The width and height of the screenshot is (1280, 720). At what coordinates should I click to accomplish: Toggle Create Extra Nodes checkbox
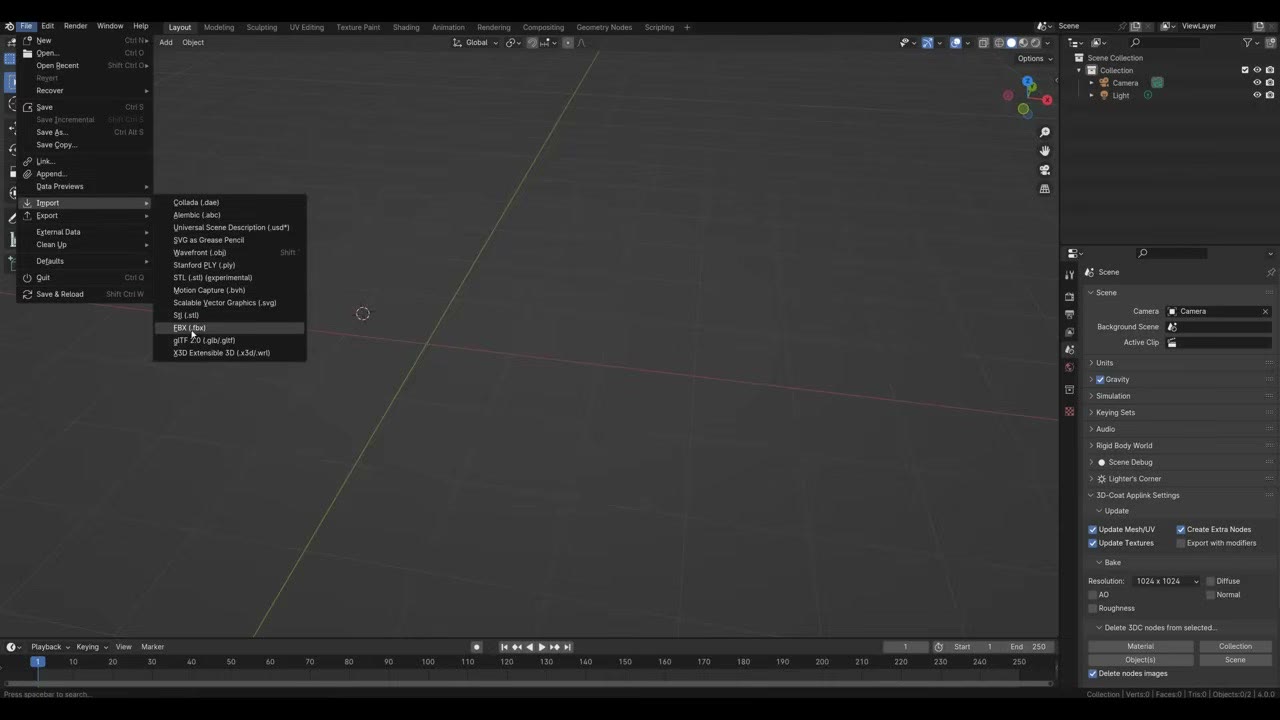tap(1181, 530)
